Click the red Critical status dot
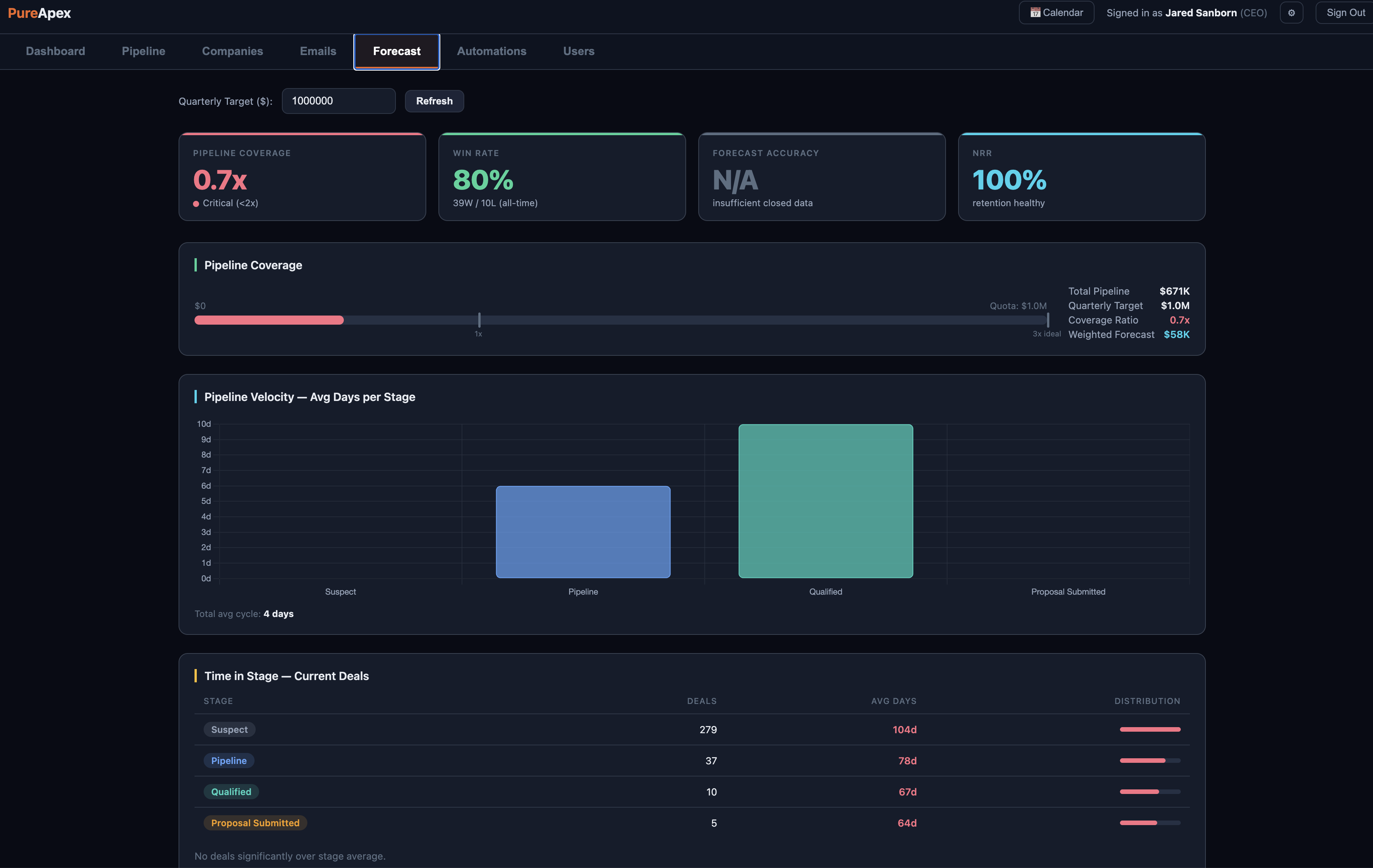This screenshot has width=1373, height=868. (196, 204)
